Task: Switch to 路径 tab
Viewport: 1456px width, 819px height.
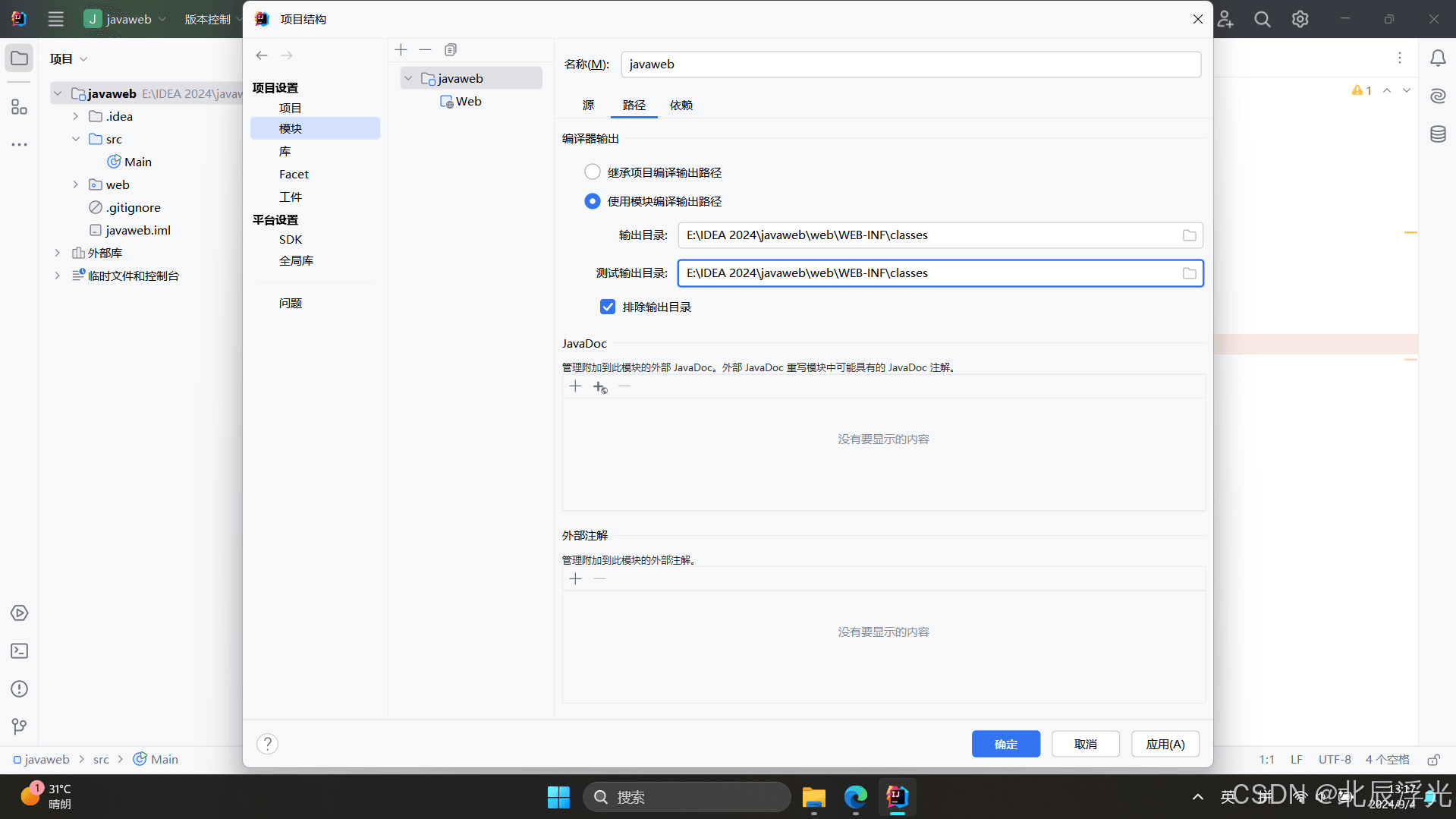Action: click(x=634, y=106)
